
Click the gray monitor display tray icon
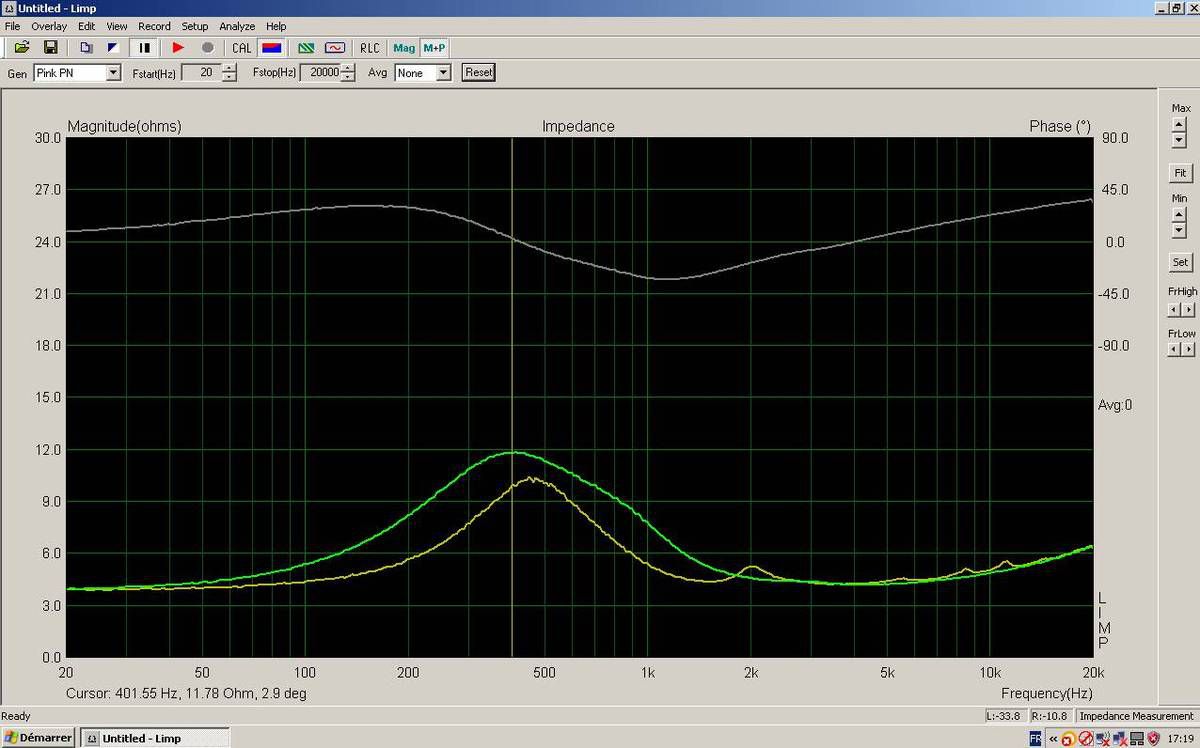pyautogui.click(x=1136, y=738)
